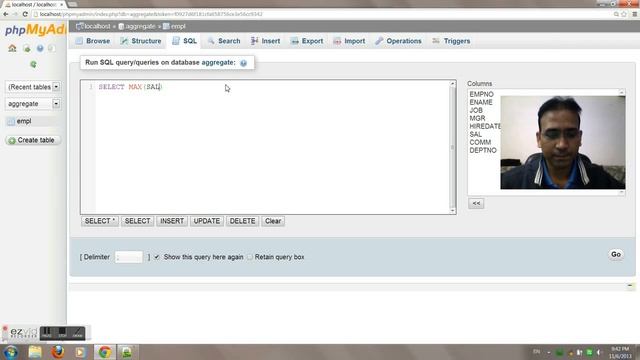
Task: Click the DELETE query template button
Action: click(242, 221)
